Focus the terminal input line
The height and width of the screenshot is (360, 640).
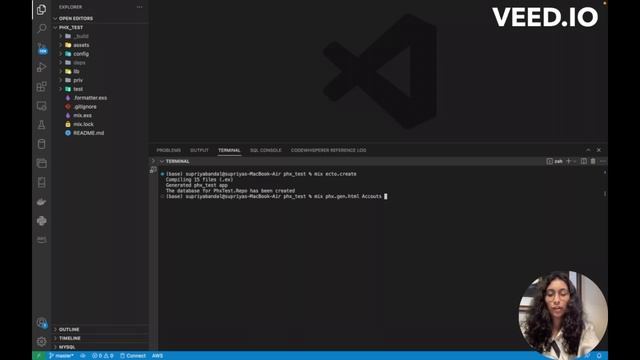276,196
